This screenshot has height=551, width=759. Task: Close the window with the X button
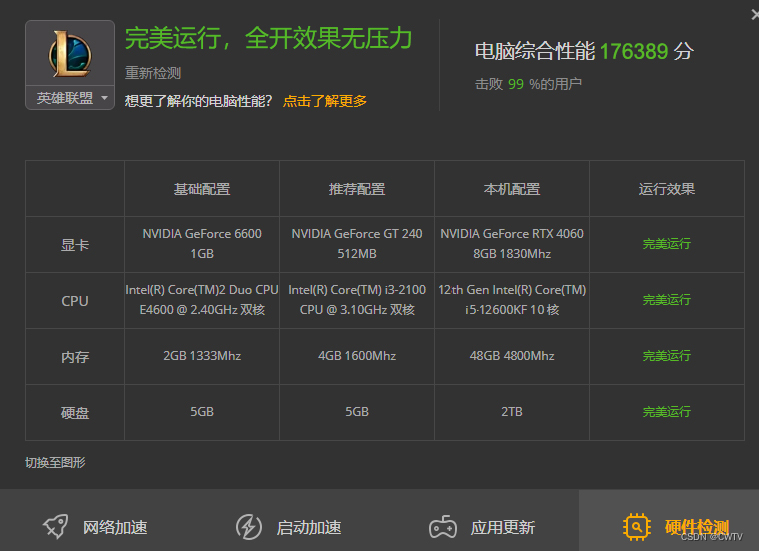[x=755, y=15]
